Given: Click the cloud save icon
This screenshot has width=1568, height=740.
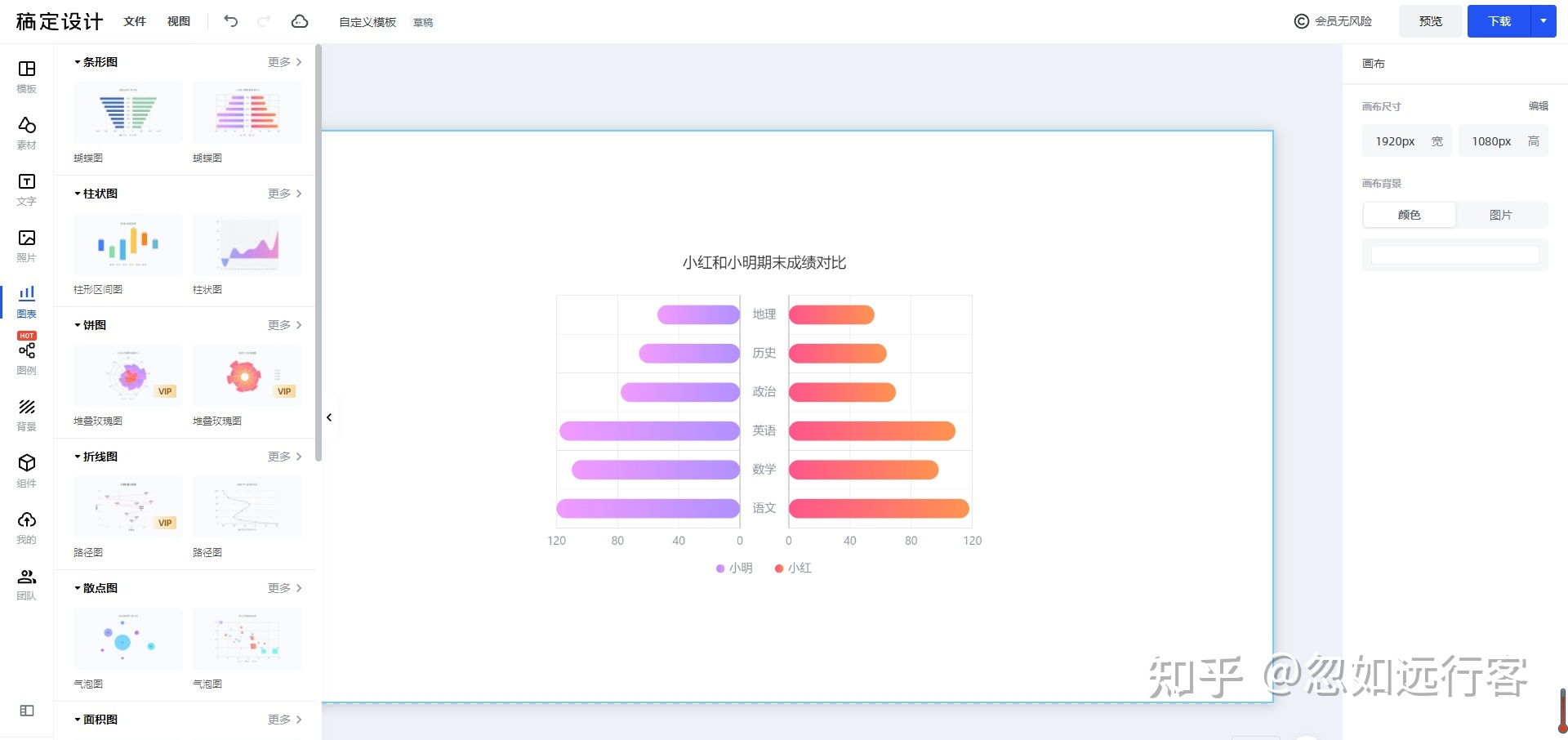Looking at the screenshot, I should point(300,21).
